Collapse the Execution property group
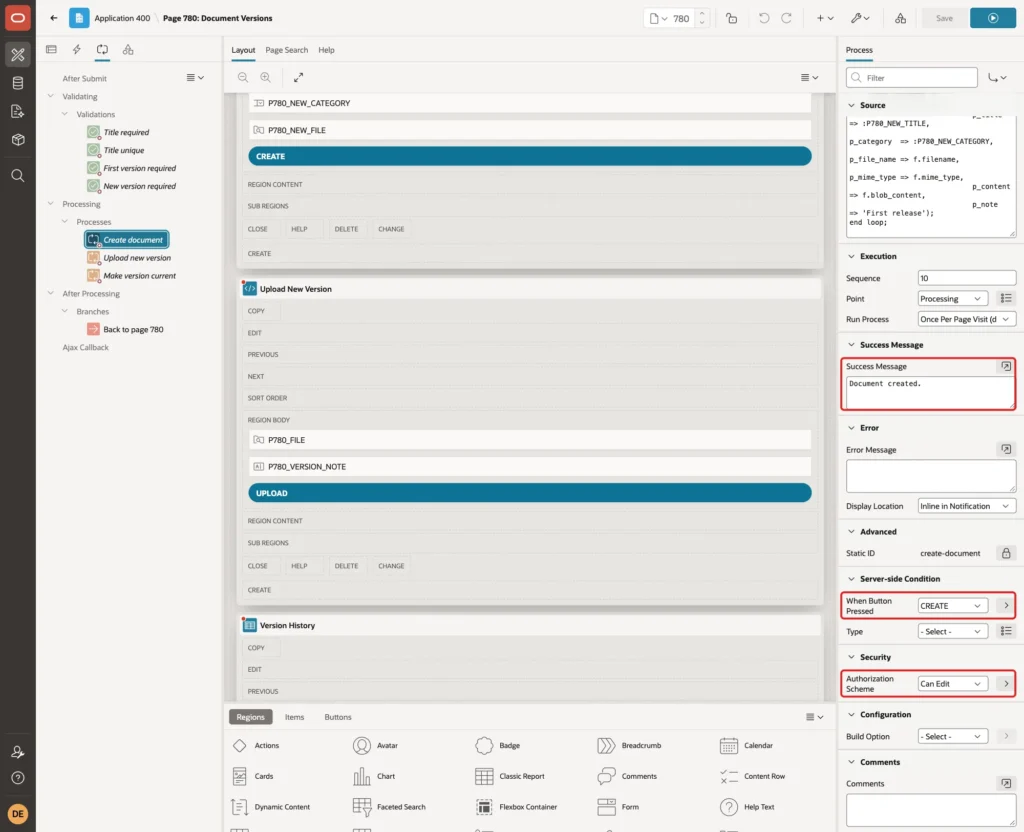Viewport: 1024px width, 832px height. pos(851,256)
